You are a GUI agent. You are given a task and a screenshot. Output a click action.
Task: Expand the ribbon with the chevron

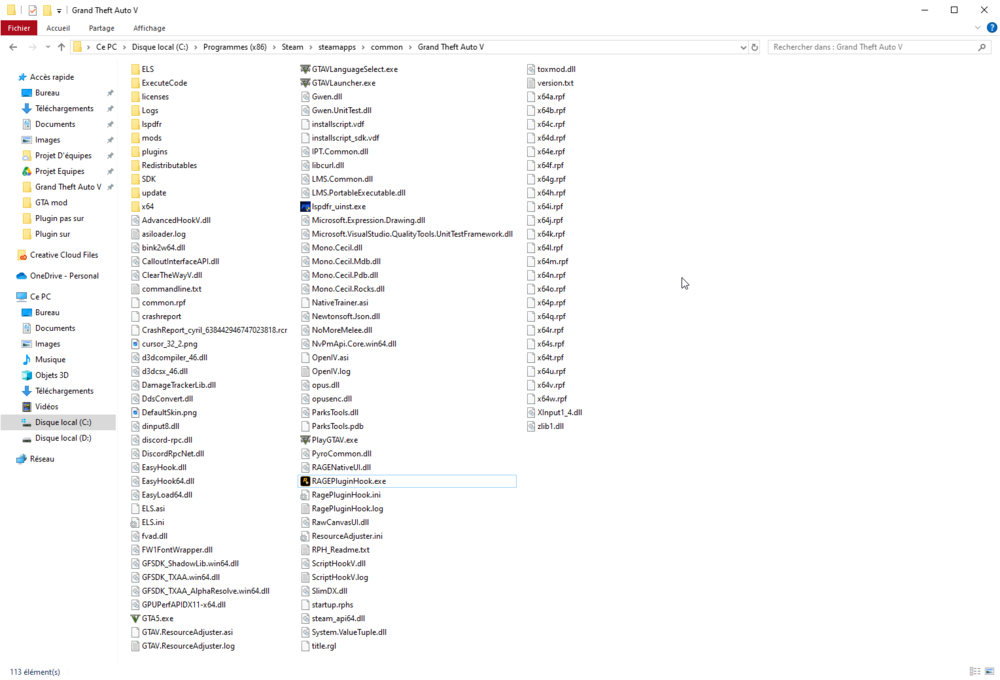pos(978,27)
